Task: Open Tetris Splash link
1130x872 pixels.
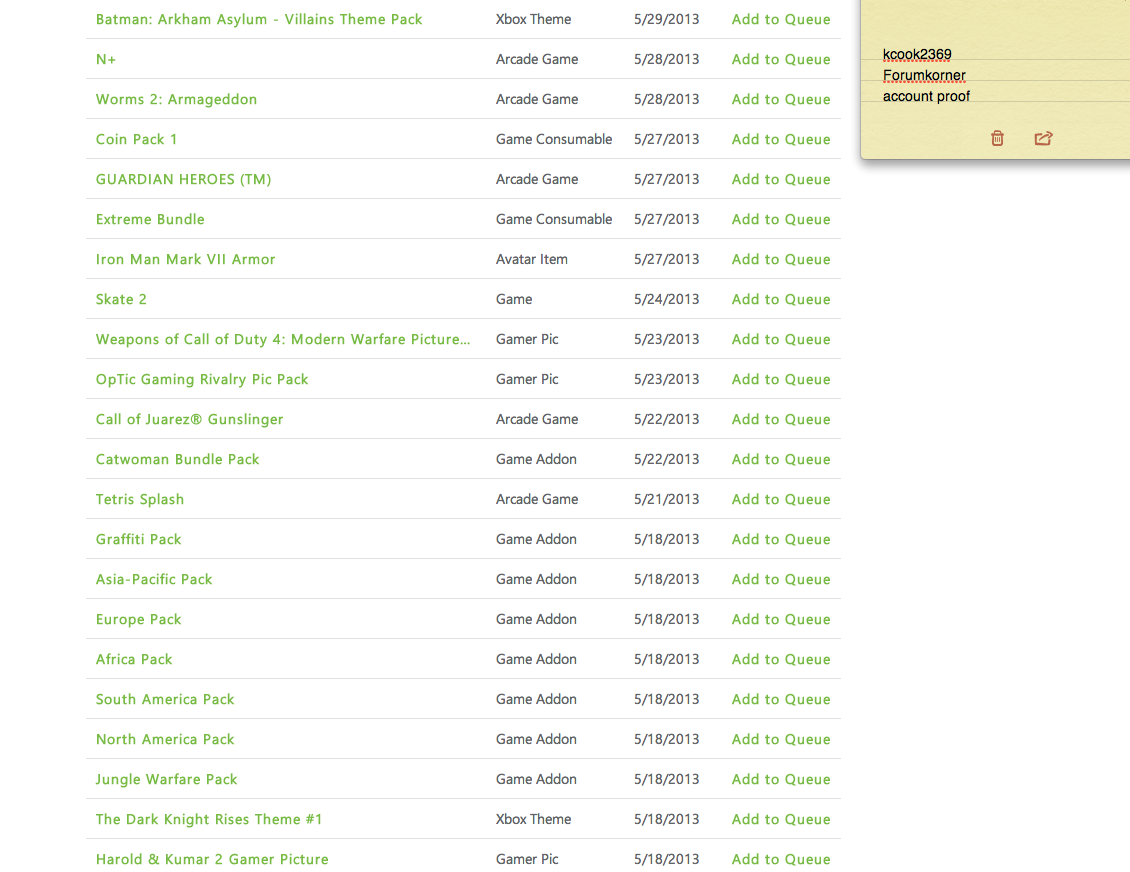Action: (140, 499)
